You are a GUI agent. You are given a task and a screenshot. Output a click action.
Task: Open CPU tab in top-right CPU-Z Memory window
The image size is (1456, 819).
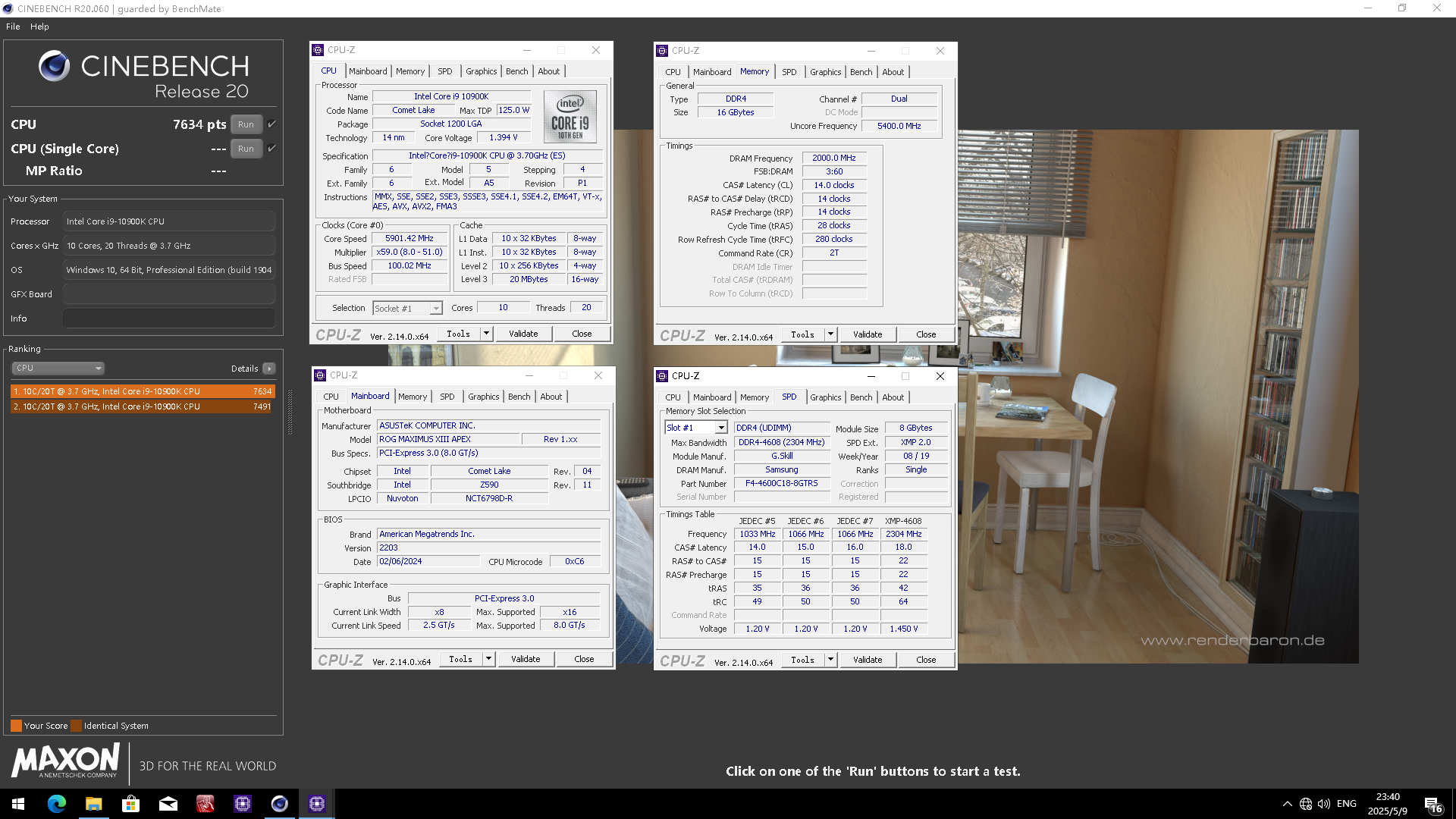673,72
